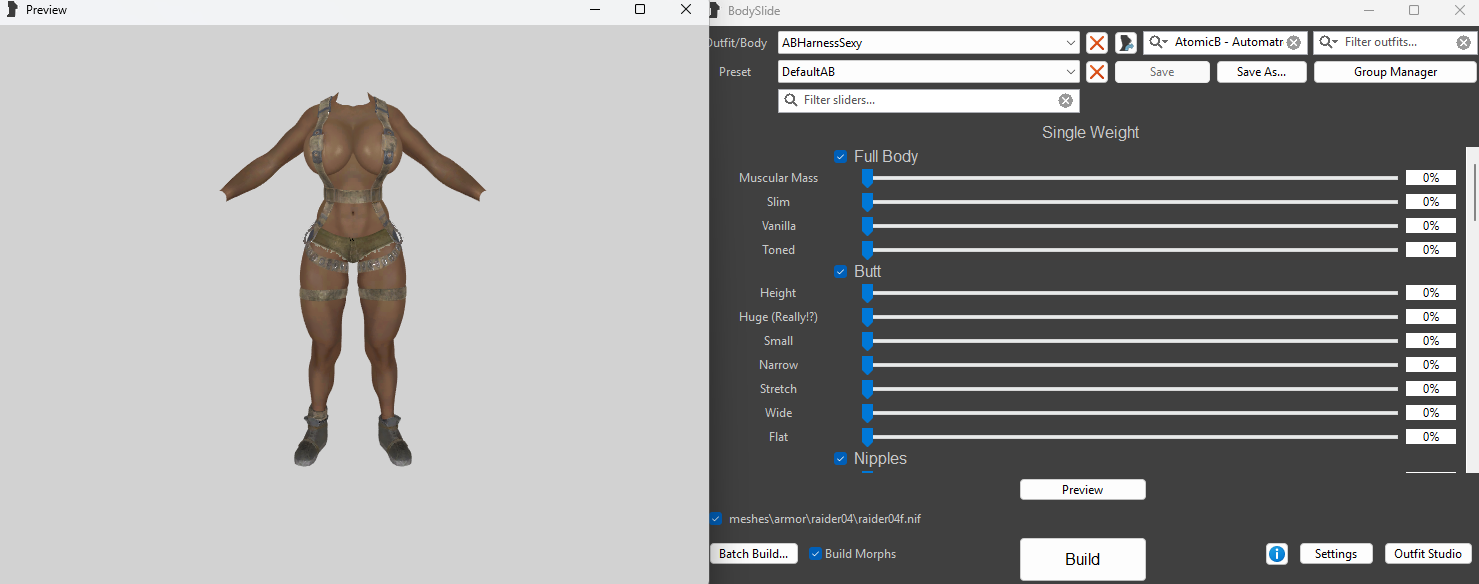
Task: Click the Preview window title icon
Action: coord(12,10)
